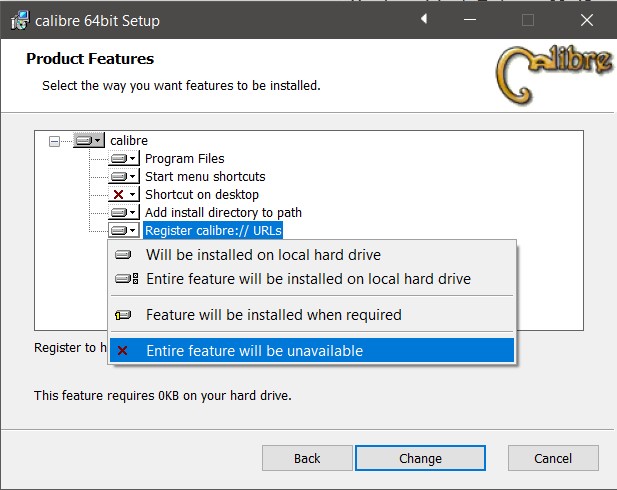
Task: Select 'Feature will be installed when required'
Action: pyautogui.click(x=273, y=315)
